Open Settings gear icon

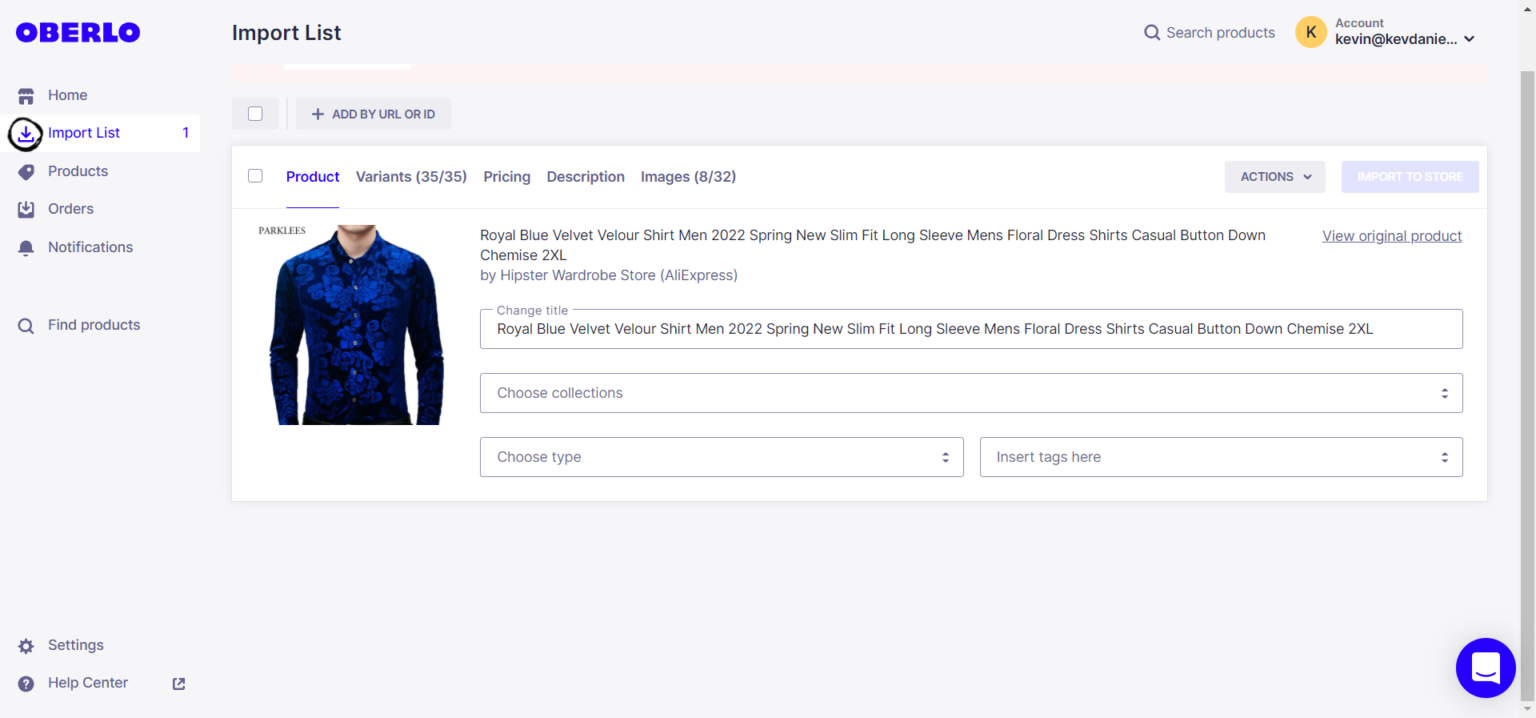pos(26,646)
